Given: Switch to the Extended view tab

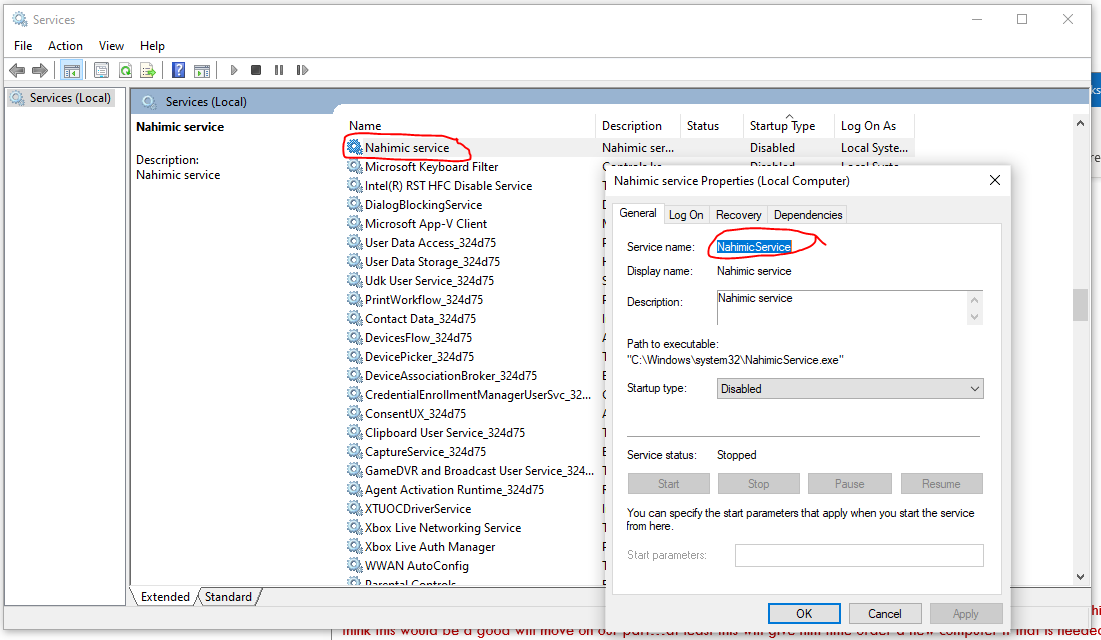Looking at the screenshot, I should 165,596.
